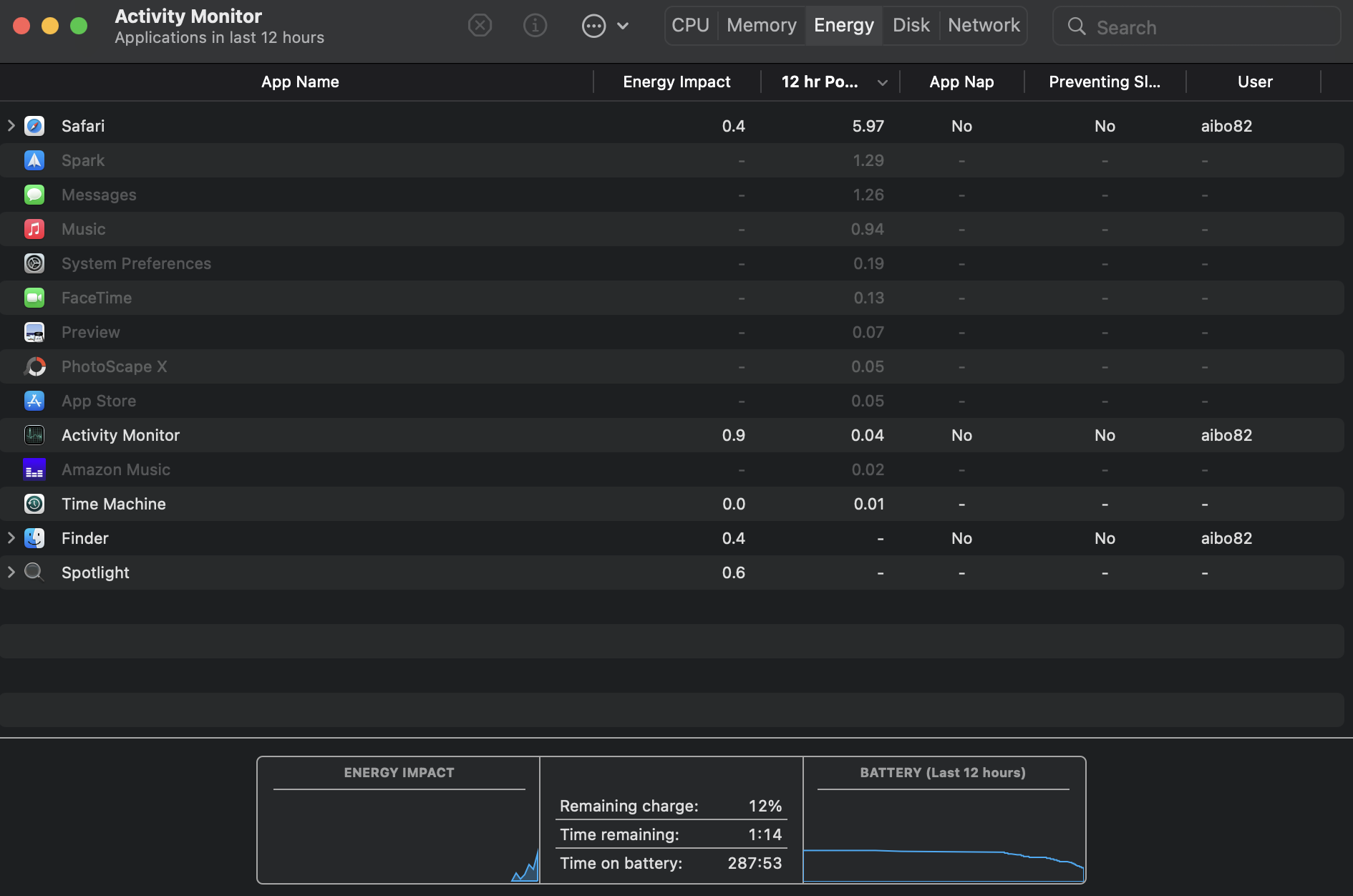Click the Inspect process info button
Image resolution: width=1353 pixels, height=896 pixels.
(x=535, y=26)
